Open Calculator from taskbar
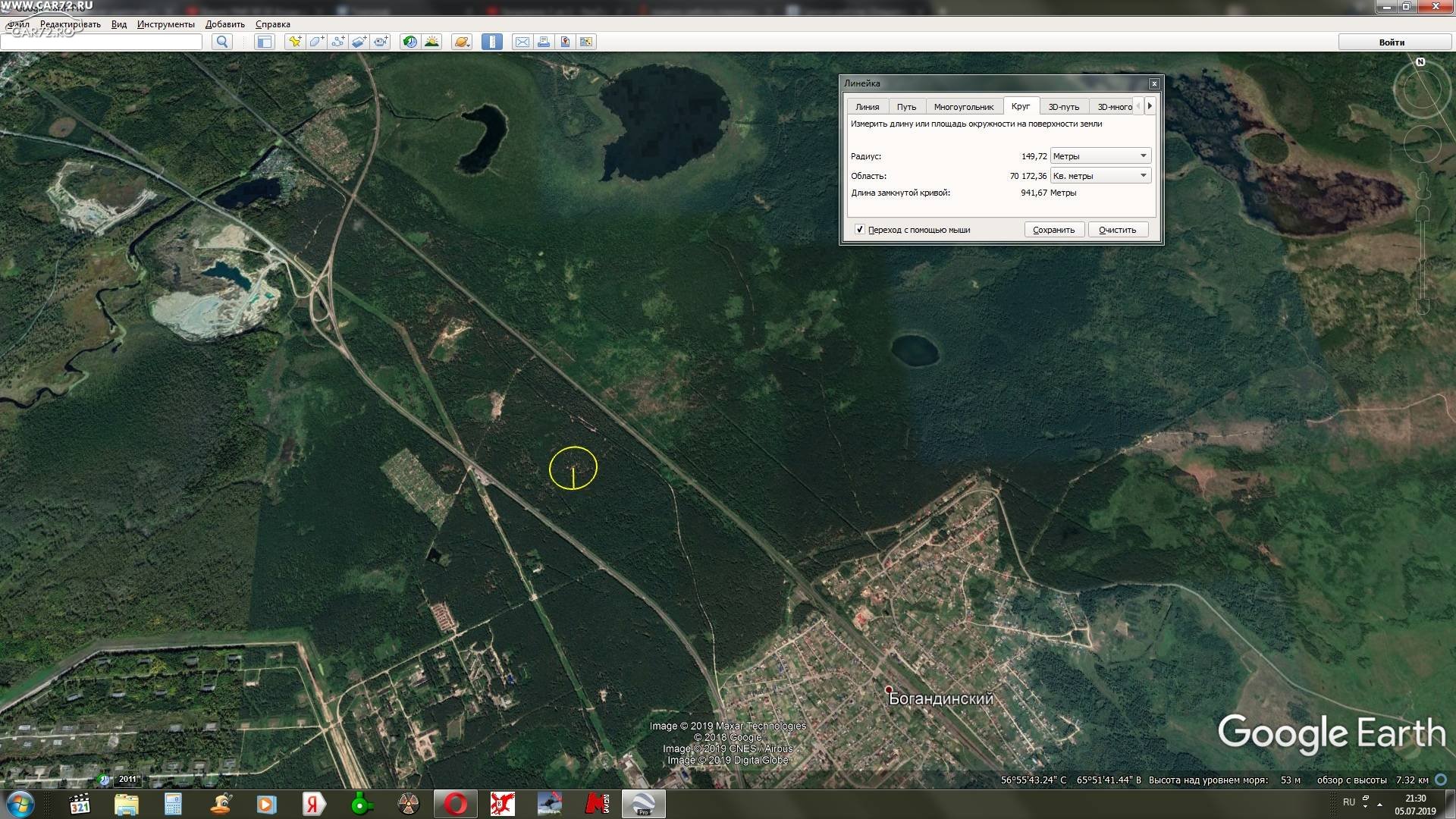1456x819 pixels. (x=174, y=804)
